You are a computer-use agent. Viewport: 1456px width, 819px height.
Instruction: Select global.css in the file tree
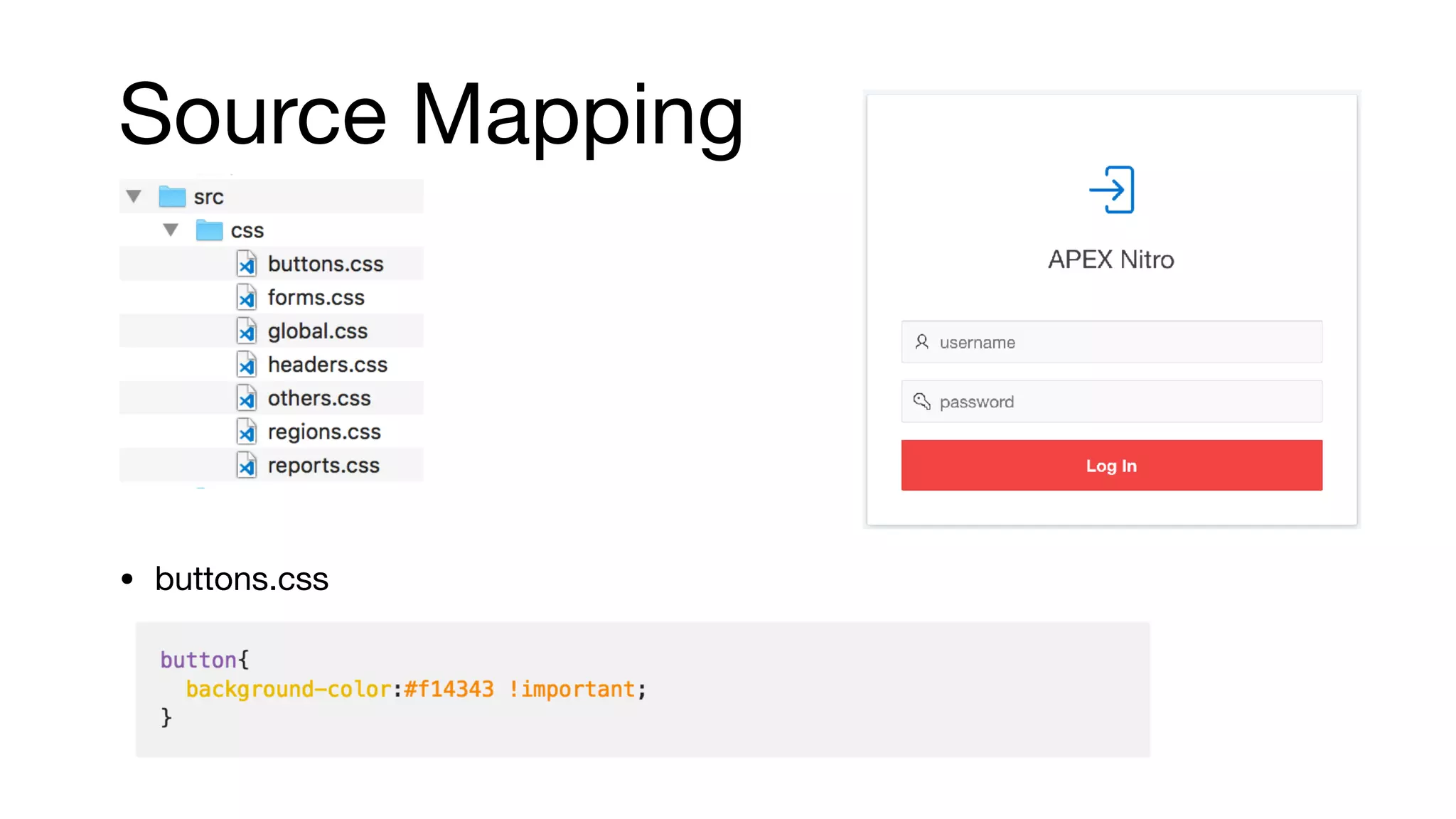(318, 331)
